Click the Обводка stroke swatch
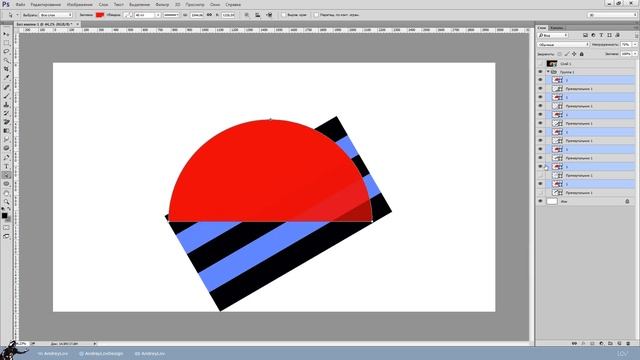Viewport: 640px width, 360px height. coord(128,15)
